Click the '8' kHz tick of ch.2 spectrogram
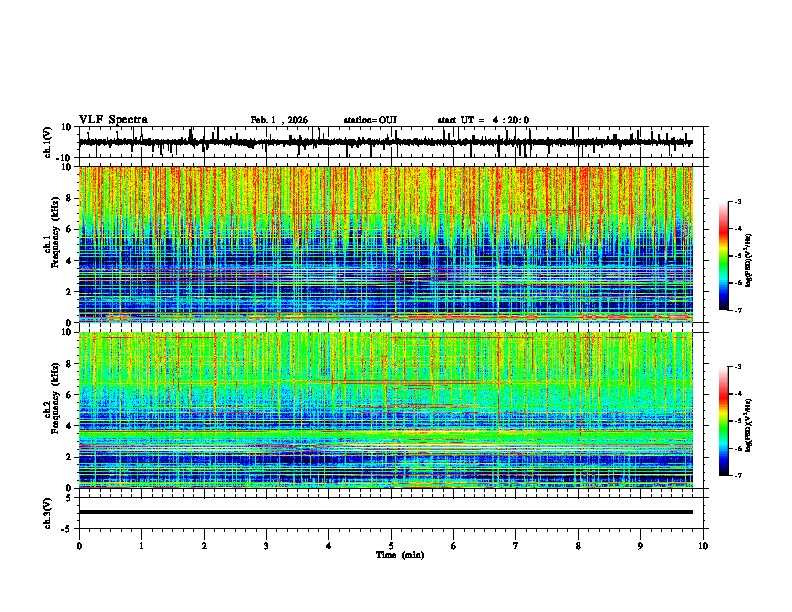This screenshot has height=612, width=792. click(x=69, y=364)
